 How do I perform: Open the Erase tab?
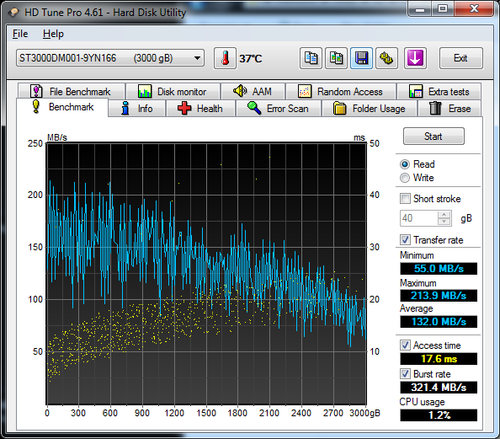[x=450, y=108]
